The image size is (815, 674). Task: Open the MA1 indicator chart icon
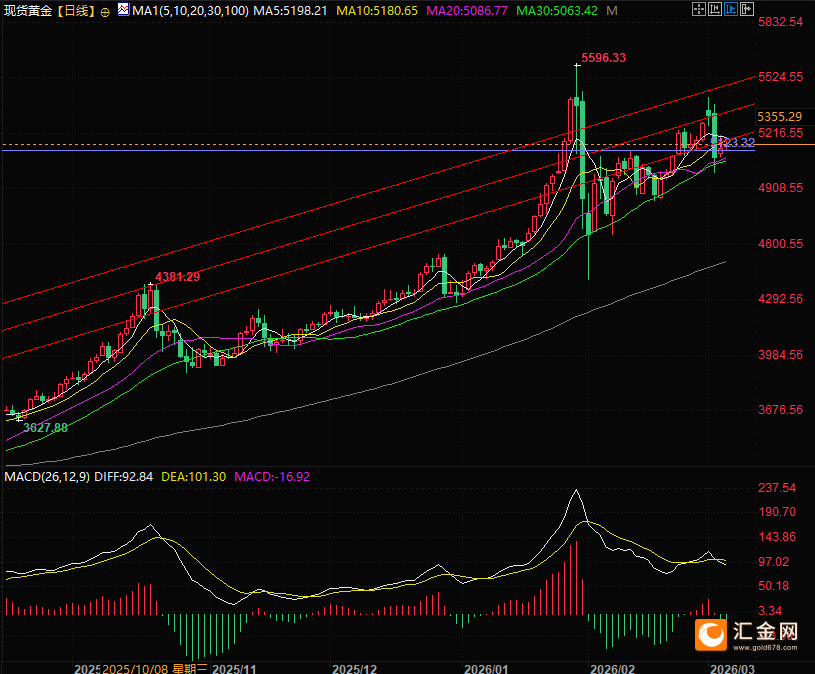(123, 9)
